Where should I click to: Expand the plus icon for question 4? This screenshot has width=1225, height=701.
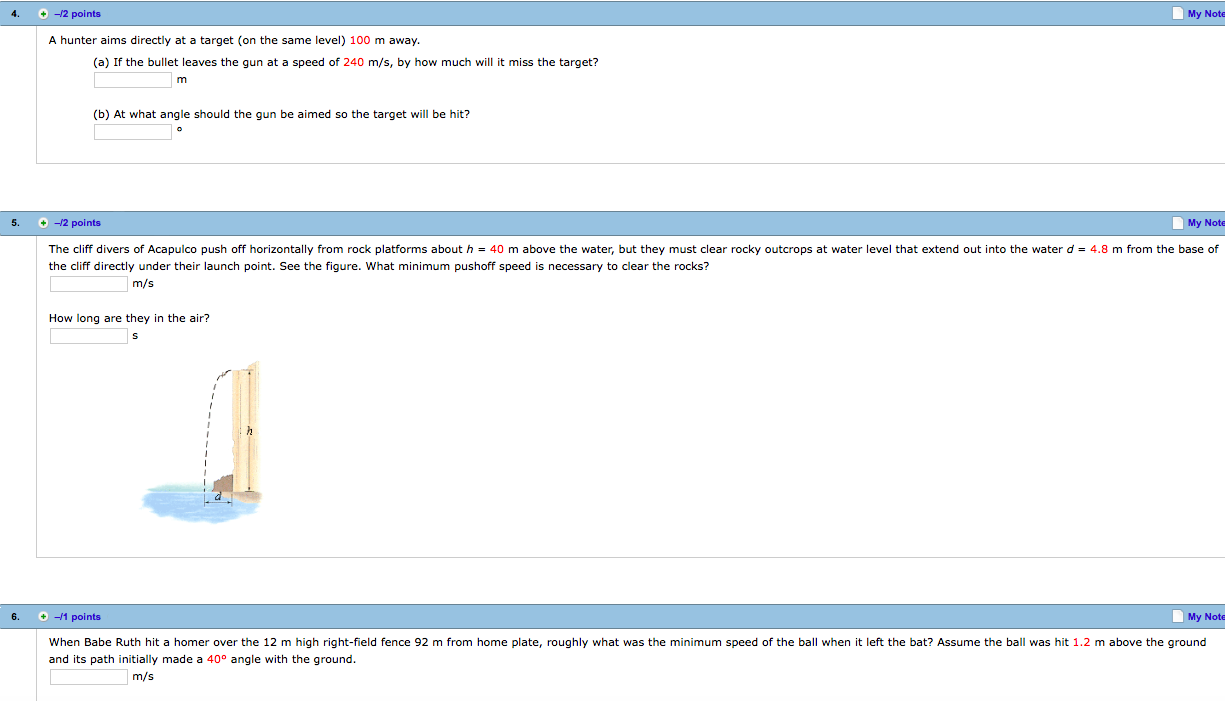[x=43, y=14]
